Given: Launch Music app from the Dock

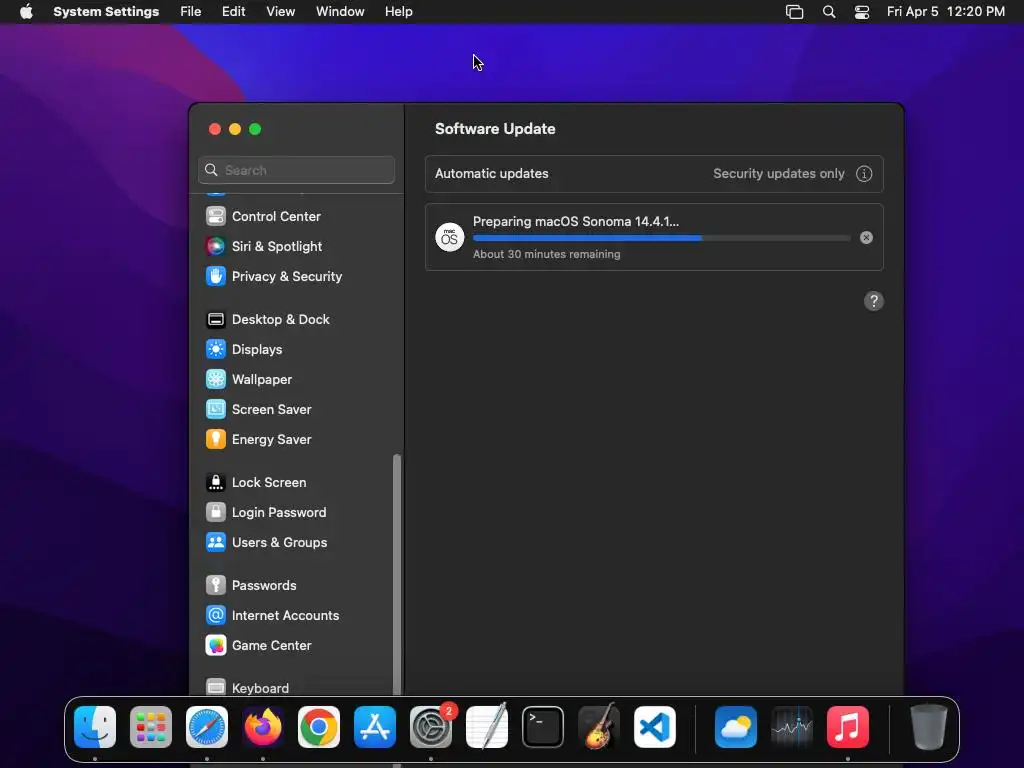Looking at the screenshot, I should [848, 727].
